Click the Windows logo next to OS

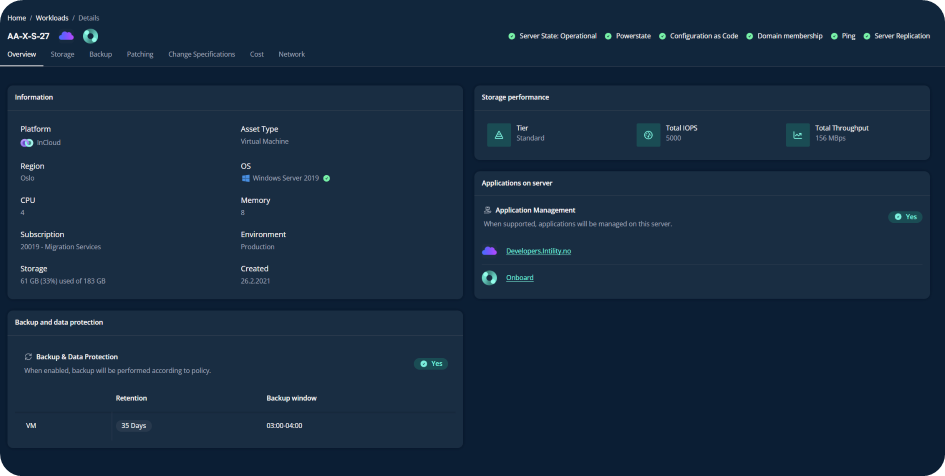point(245,178)
